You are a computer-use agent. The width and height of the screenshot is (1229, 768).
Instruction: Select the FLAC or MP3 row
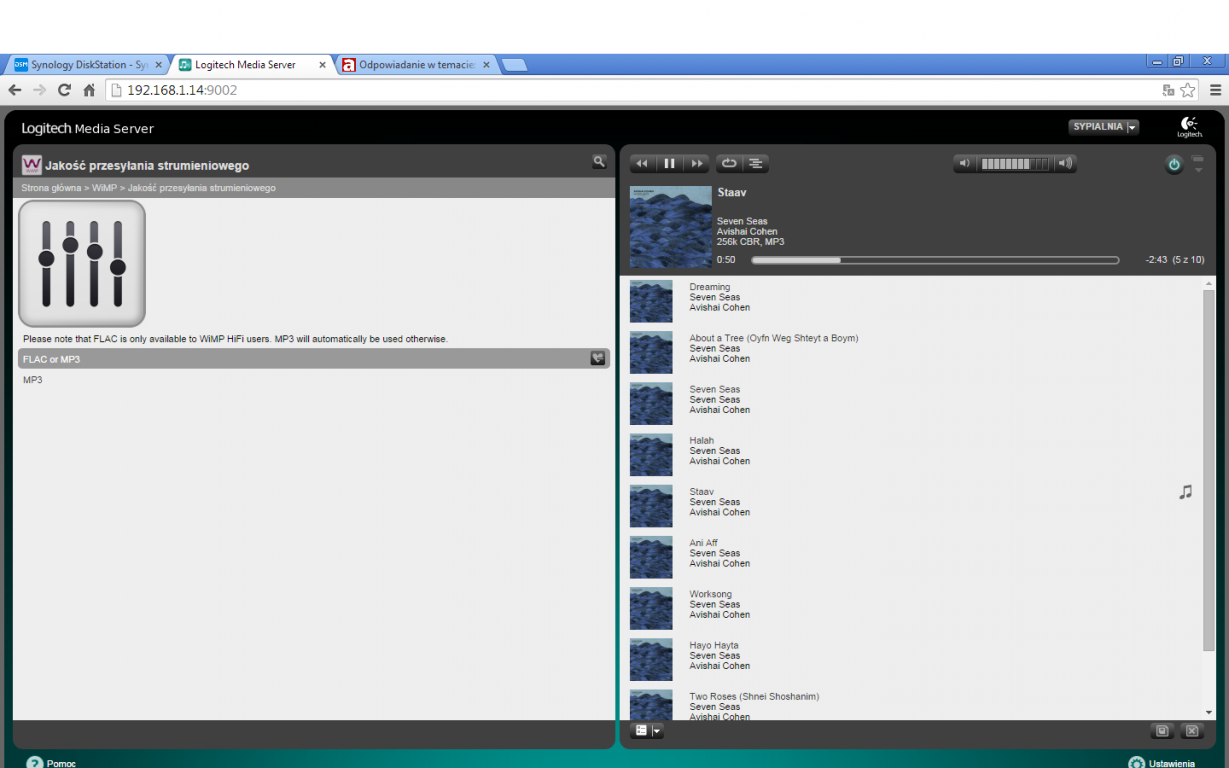pyautogui.click(x=314, y=359)
